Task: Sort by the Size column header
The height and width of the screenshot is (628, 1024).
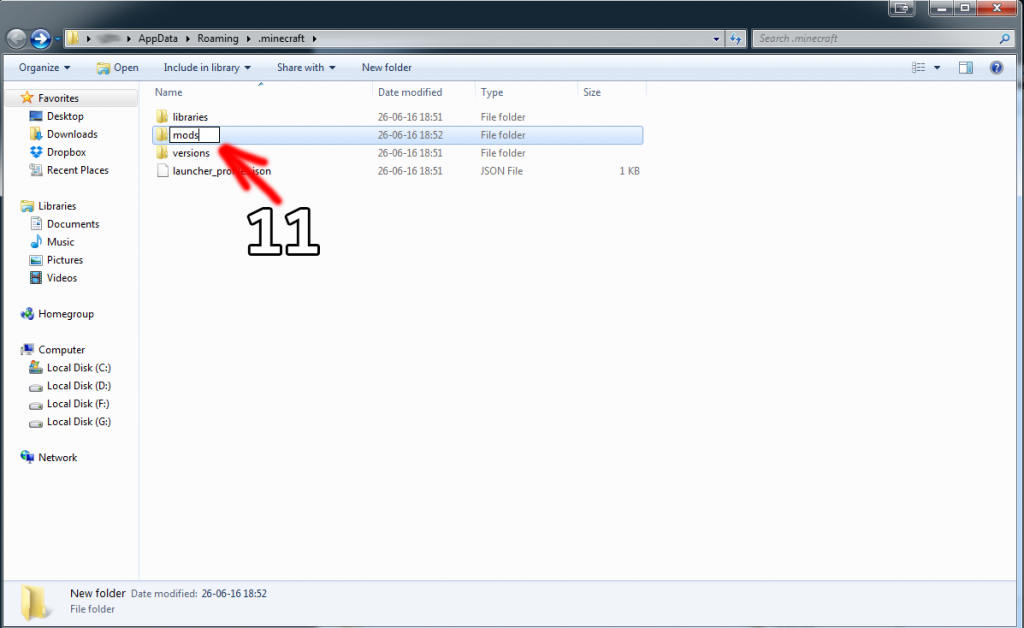Action: [x=612, y=92]
